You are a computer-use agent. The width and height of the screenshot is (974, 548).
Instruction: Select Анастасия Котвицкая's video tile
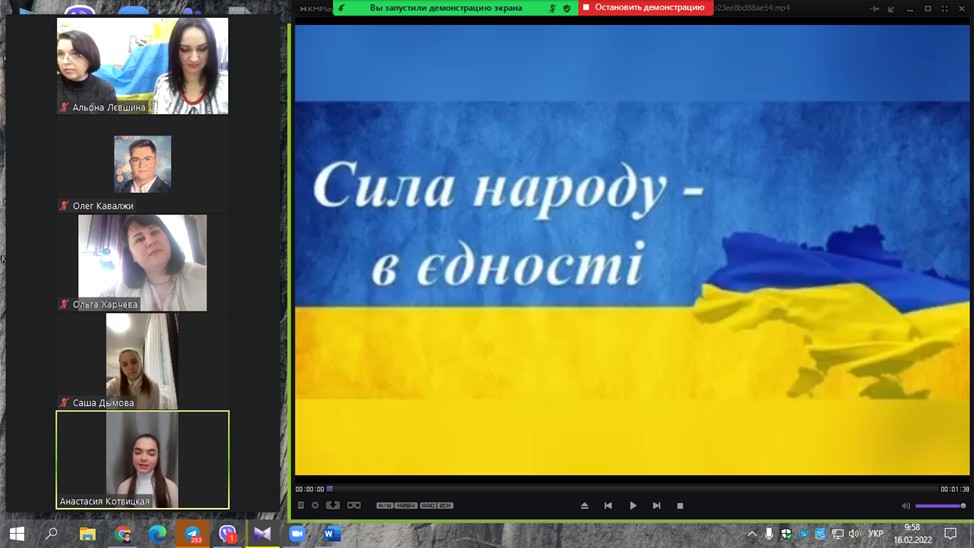(142, 460)
